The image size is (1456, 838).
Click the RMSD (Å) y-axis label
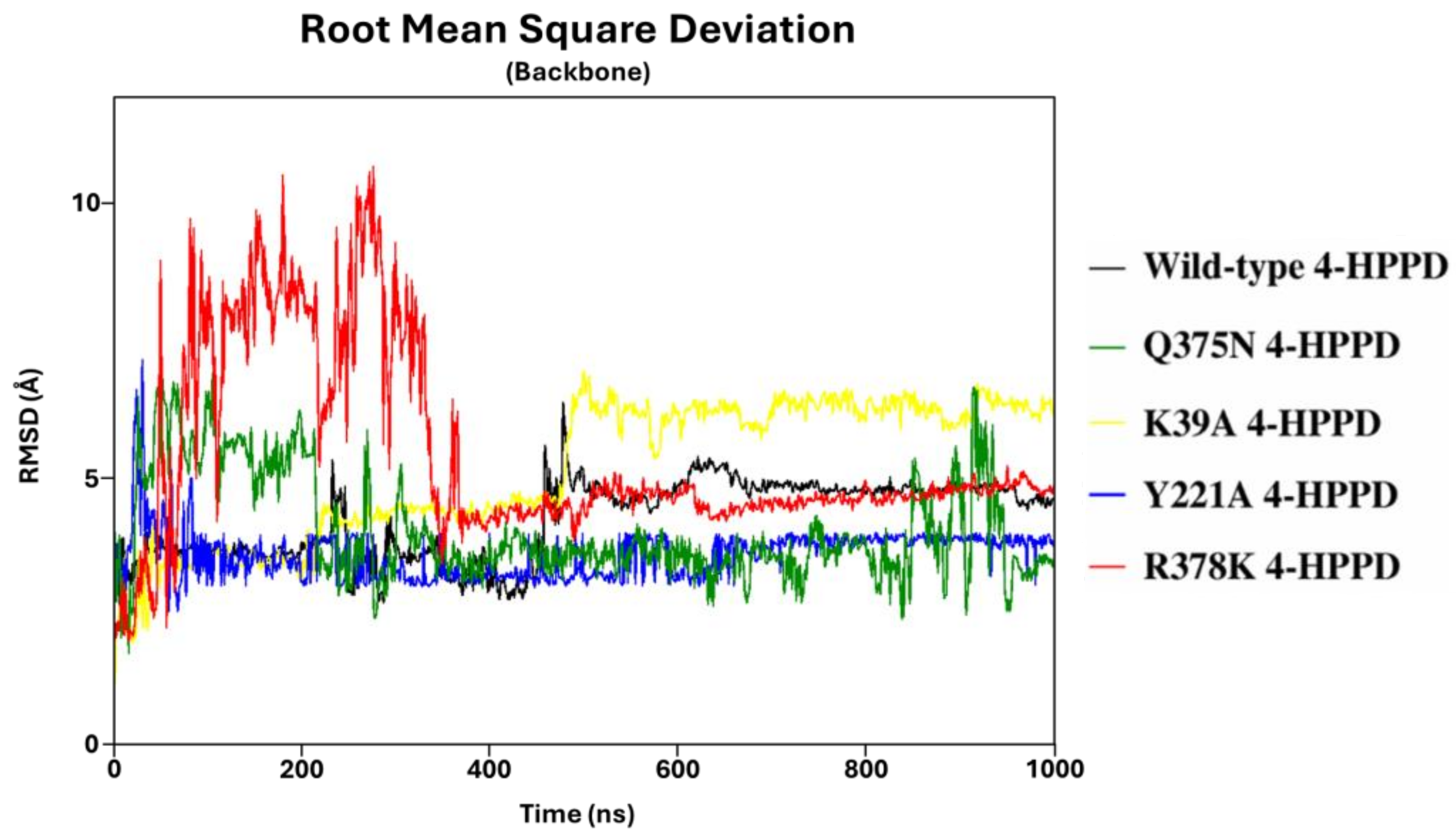point(29,426)
